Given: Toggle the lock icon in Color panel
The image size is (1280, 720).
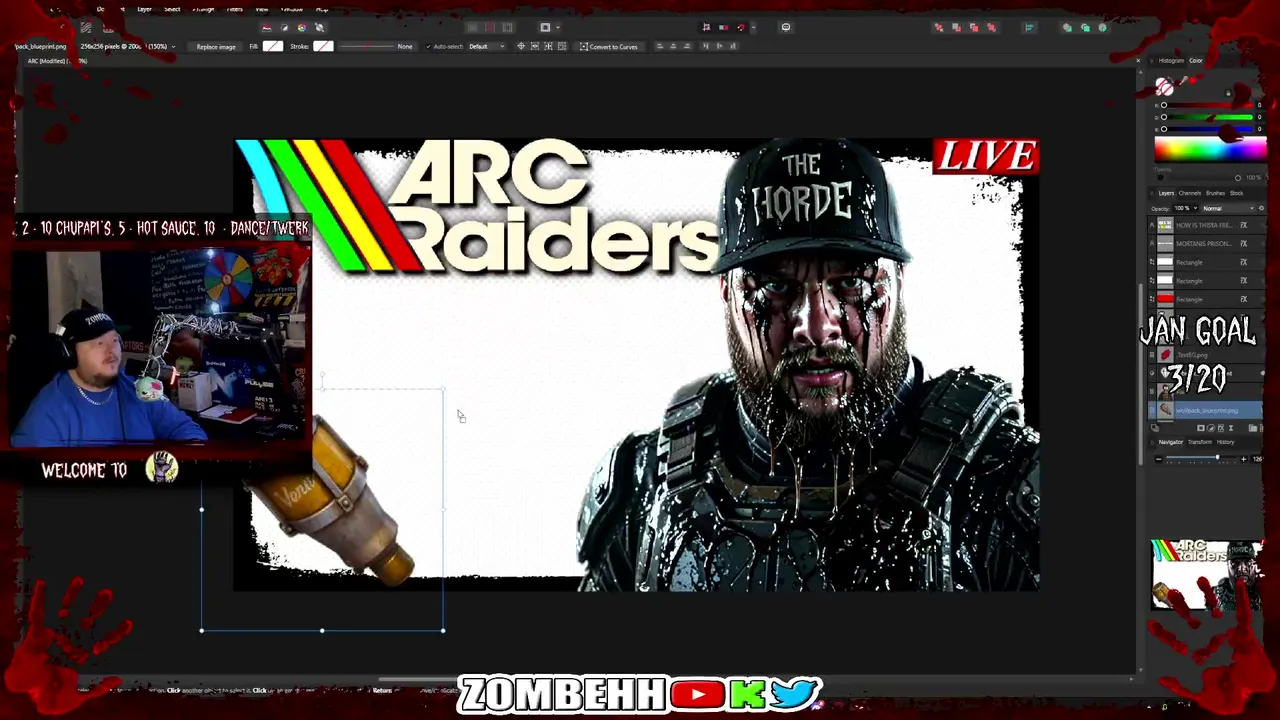Looking at the screenshot, I should click(x=1228, y=93).
